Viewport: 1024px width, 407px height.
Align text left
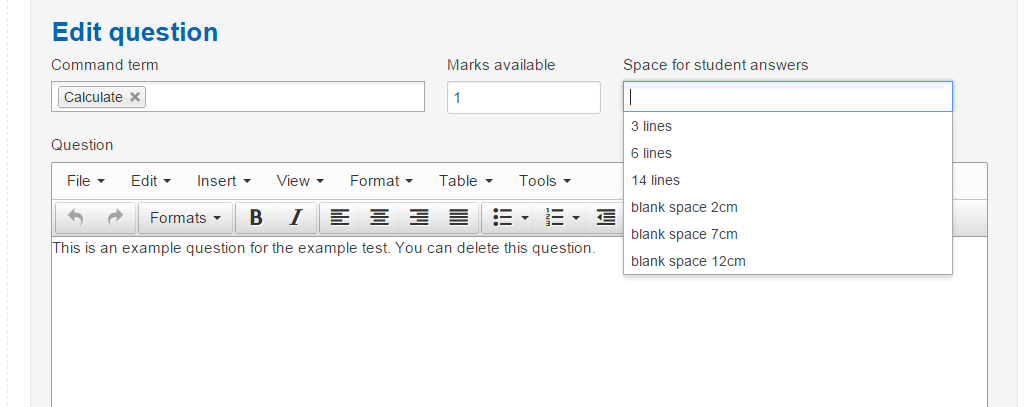(x=340, y=218)
